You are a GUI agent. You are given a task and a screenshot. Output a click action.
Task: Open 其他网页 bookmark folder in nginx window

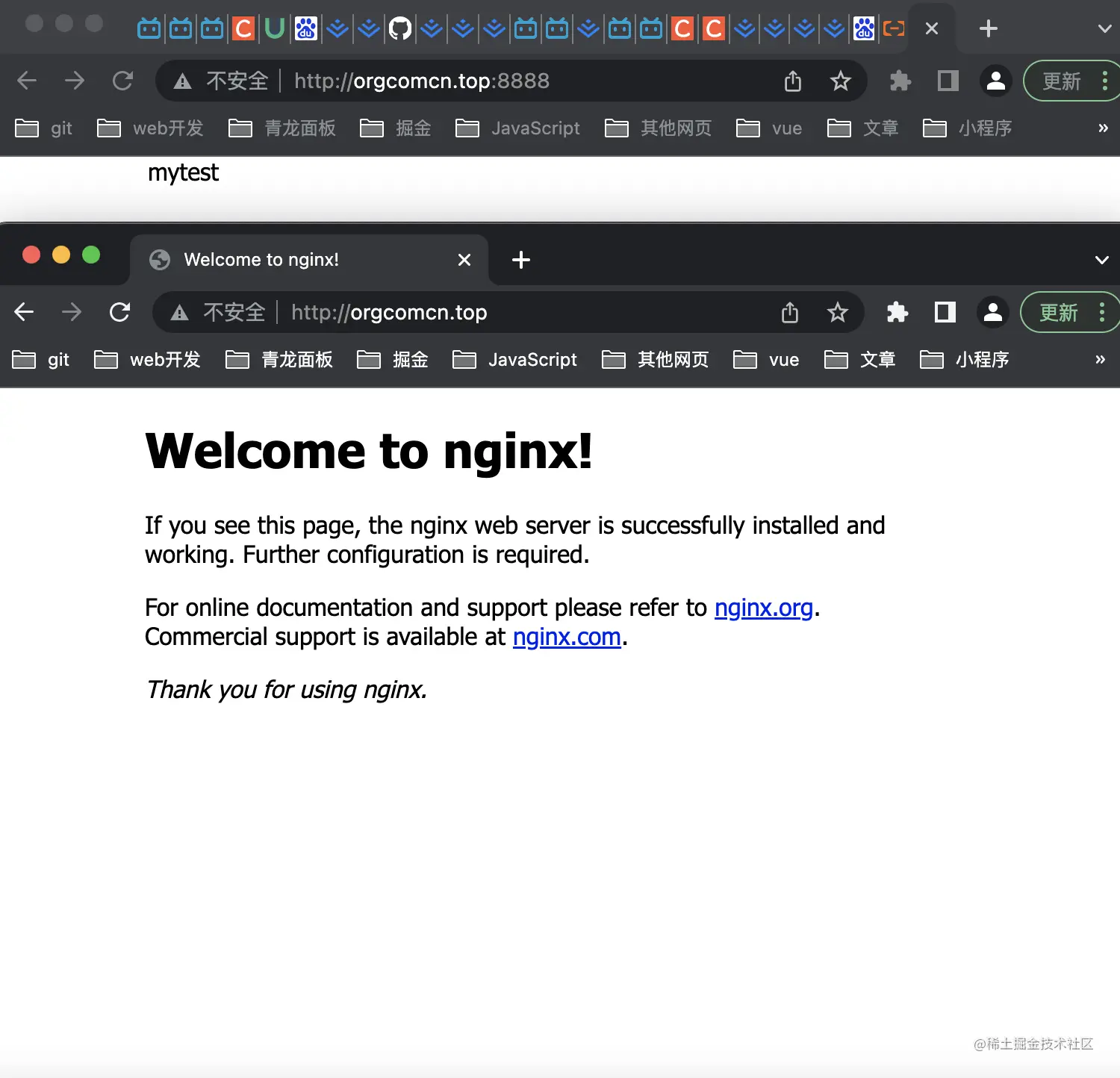click(x=655, y=360)
